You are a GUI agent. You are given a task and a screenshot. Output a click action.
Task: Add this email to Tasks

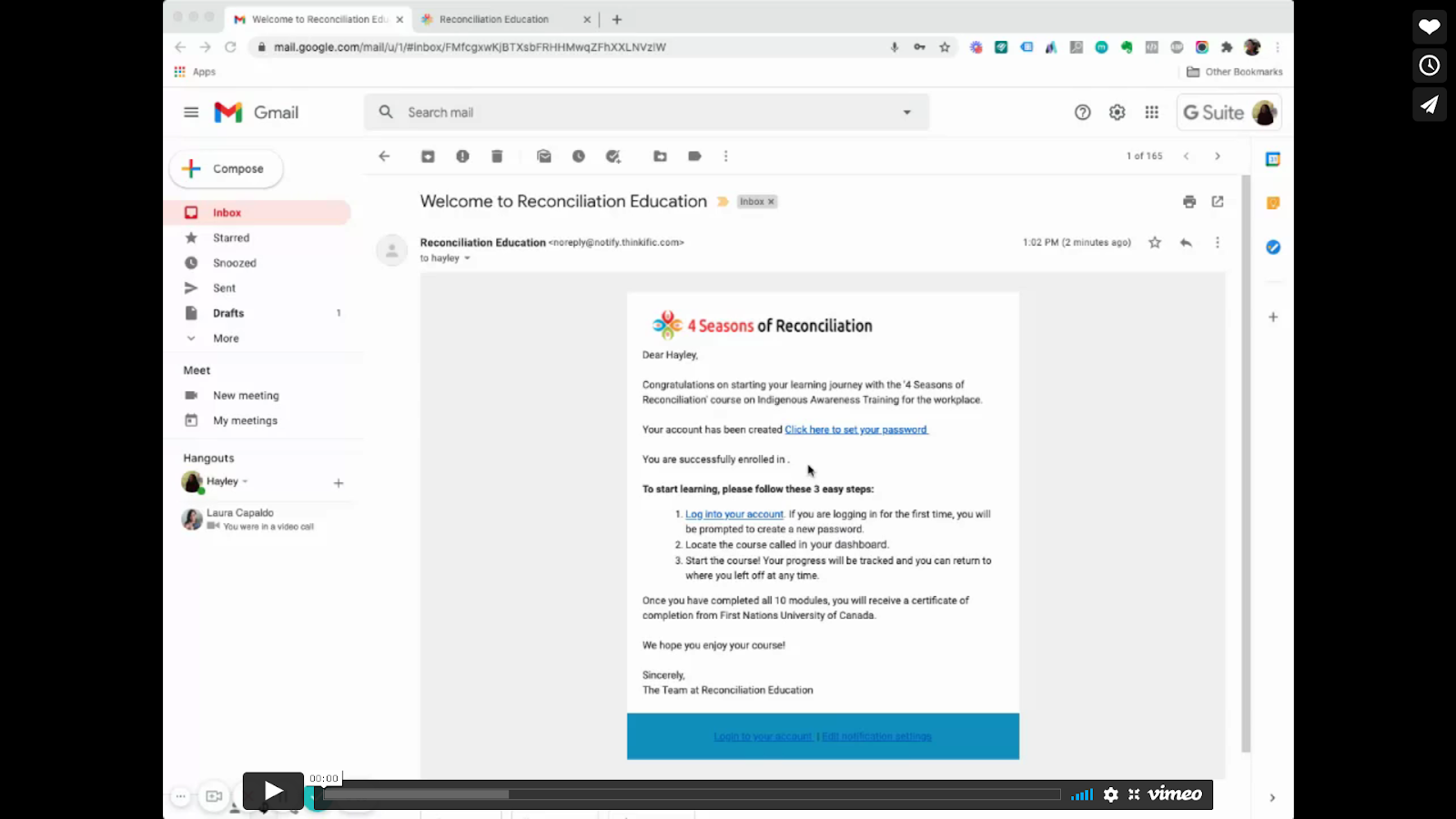point(613,157)
